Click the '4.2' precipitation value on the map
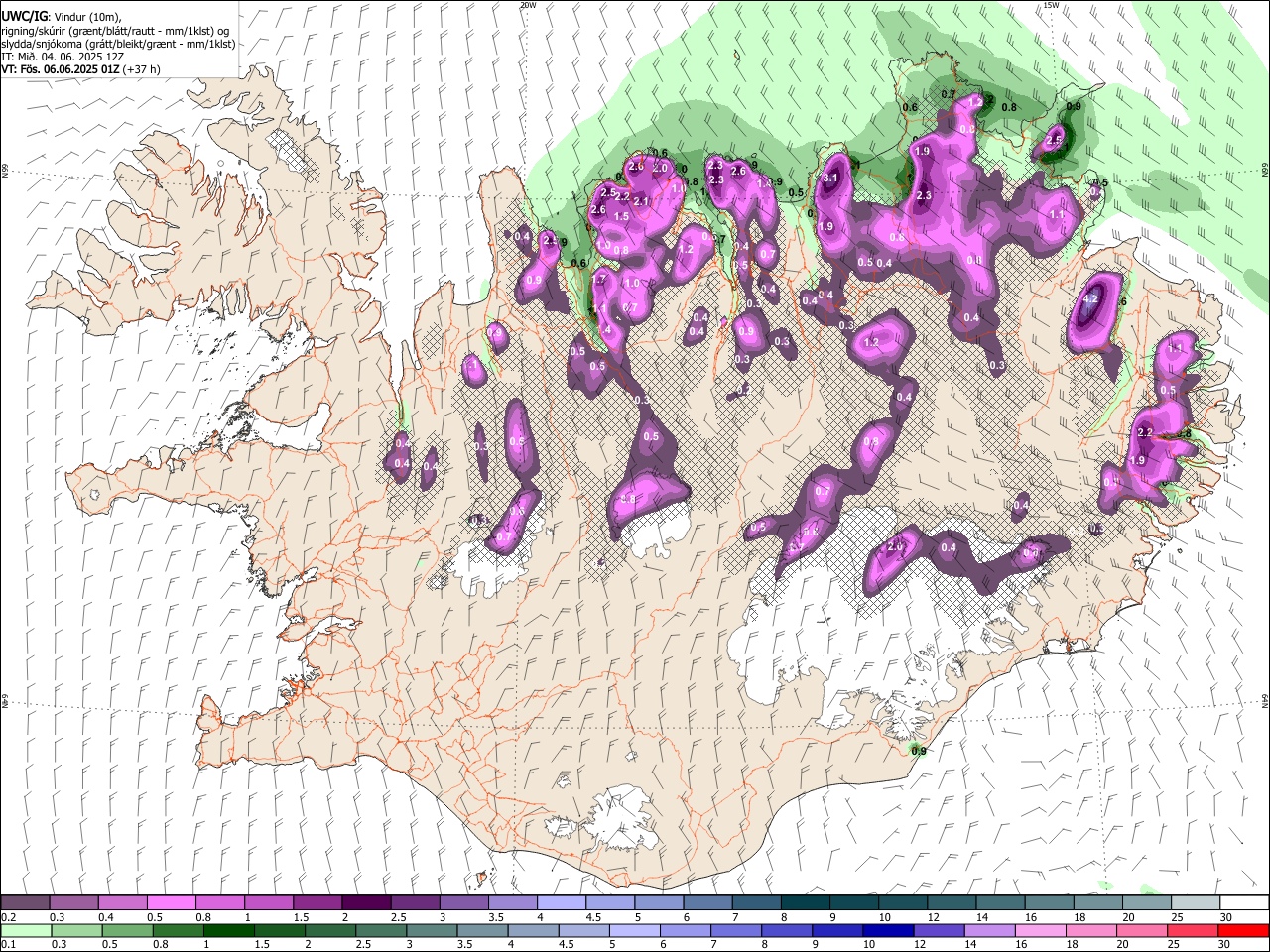1270x952 pixels. 1092,298
